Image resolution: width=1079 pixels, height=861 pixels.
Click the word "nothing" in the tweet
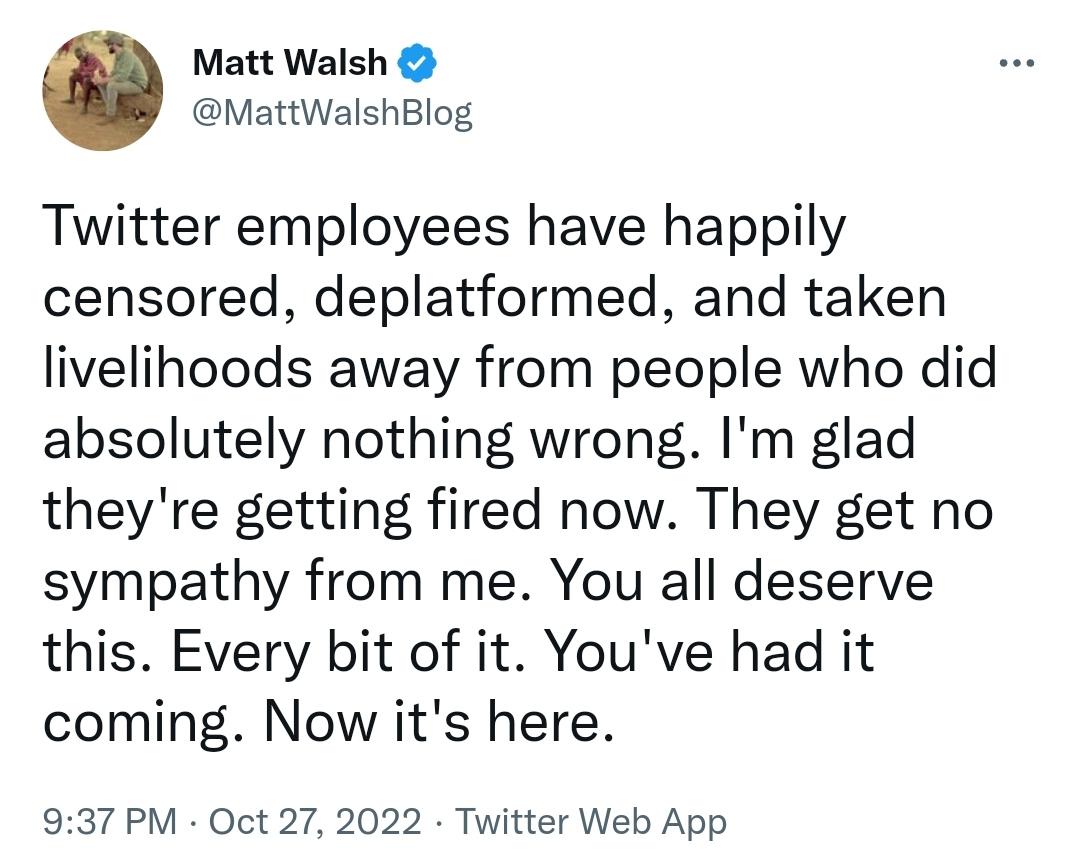[x=418, y=439]
